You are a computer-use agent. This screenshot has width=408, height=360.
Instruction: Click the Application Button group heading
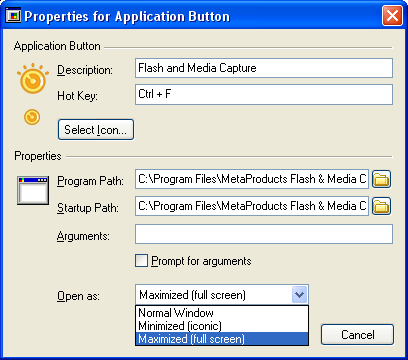57,46
